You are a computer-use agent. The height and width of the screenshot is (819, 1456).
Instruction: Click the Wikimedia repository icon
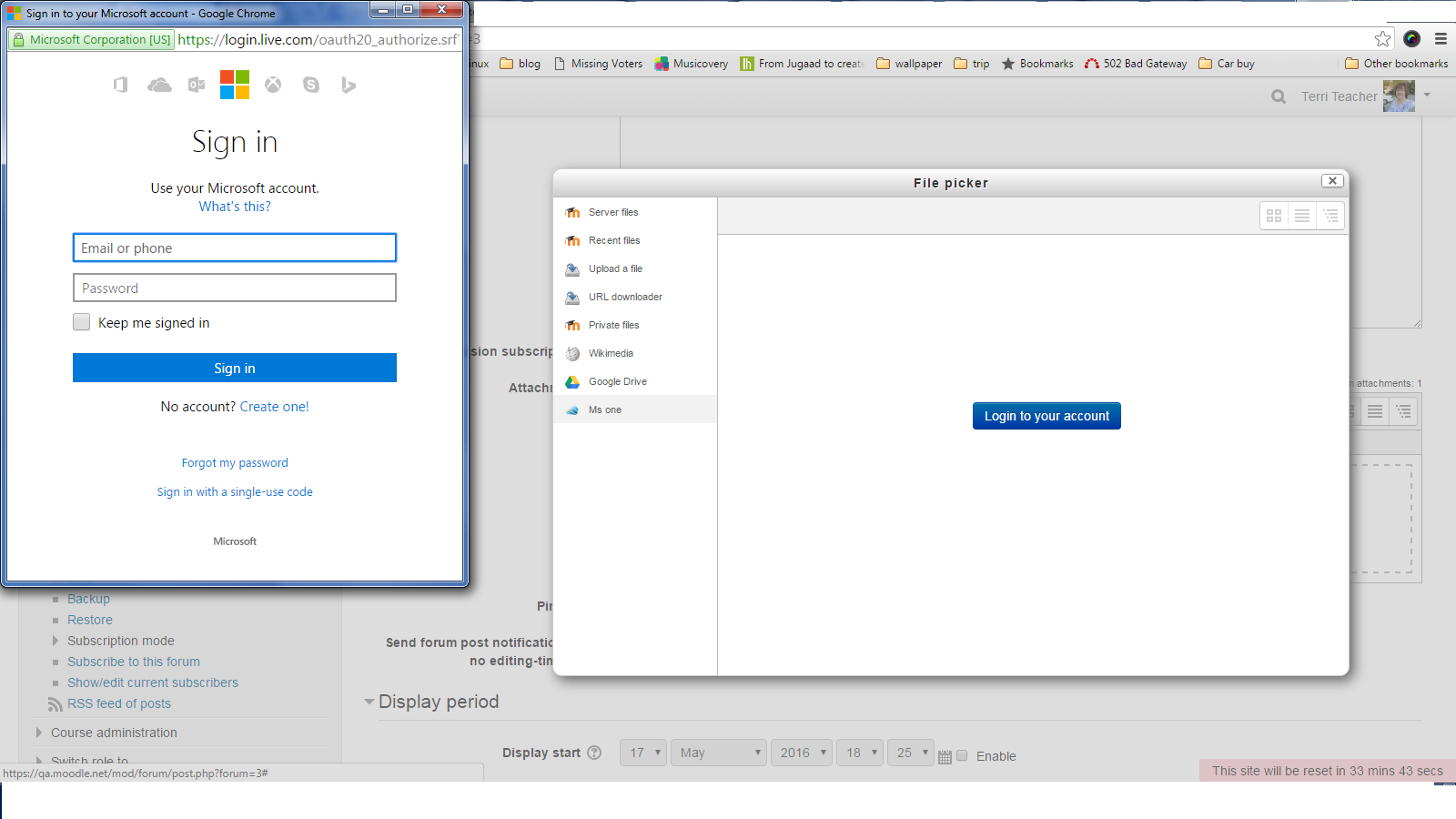(572, 354)
